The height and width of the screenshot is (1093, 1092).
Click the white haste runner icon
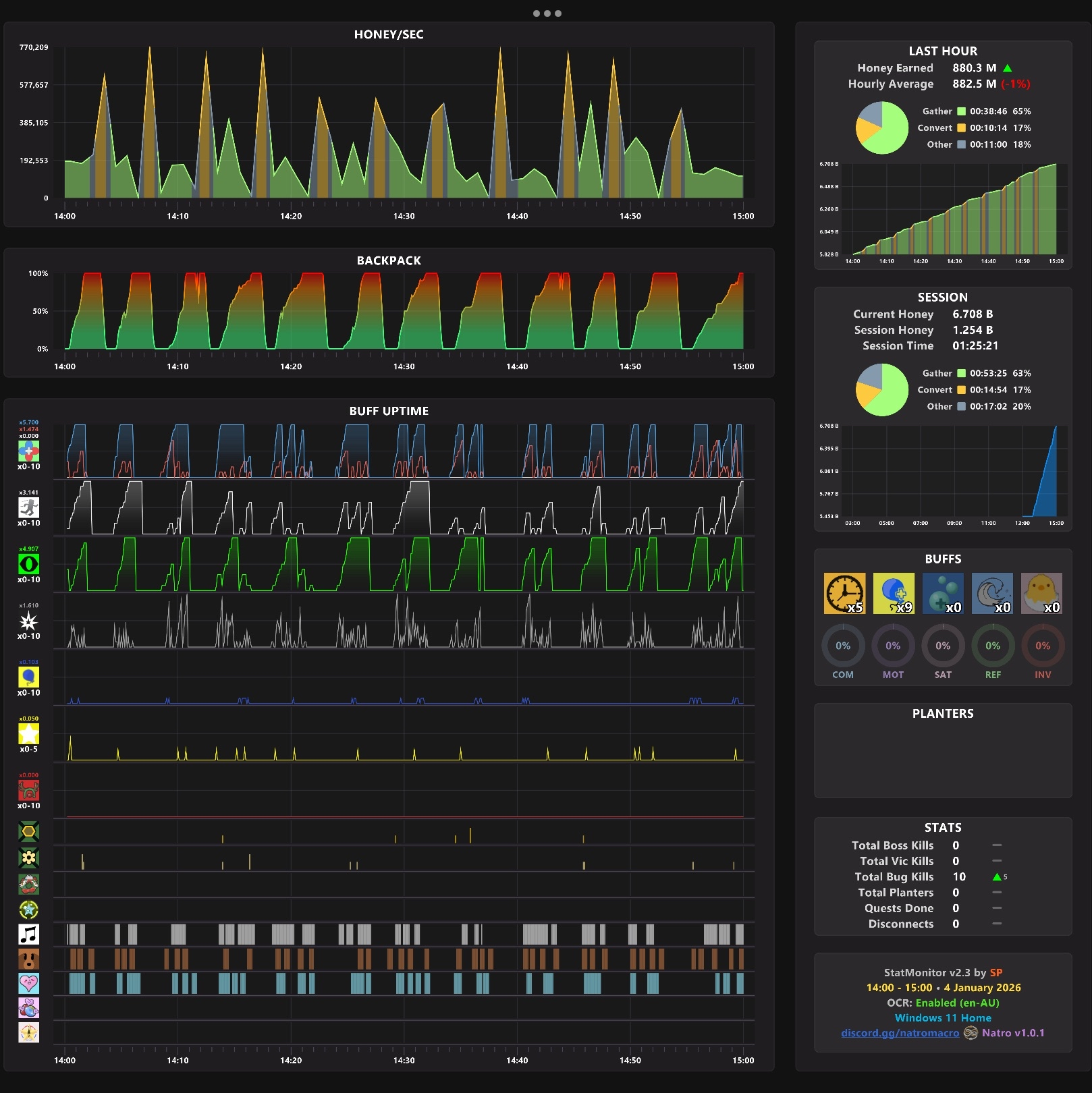[28, 507]
